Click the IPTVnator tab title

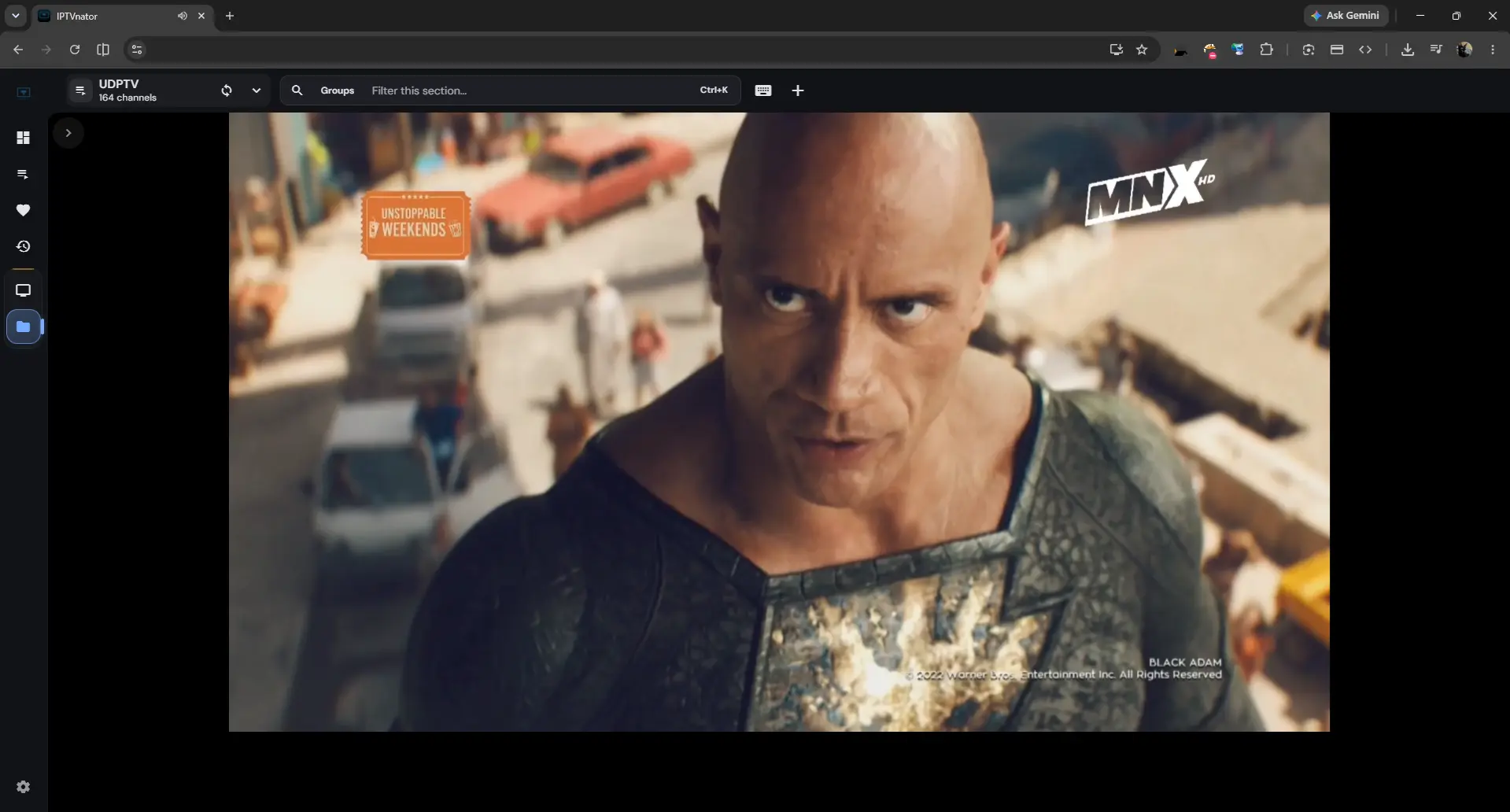[x=77, y=16]
